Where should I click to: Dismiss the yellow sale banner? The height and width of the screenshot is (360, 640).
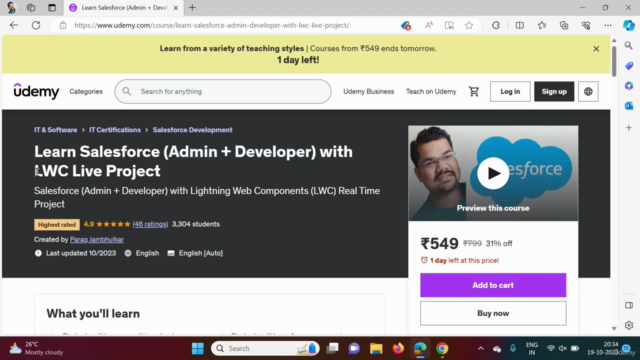pos(596,49)
